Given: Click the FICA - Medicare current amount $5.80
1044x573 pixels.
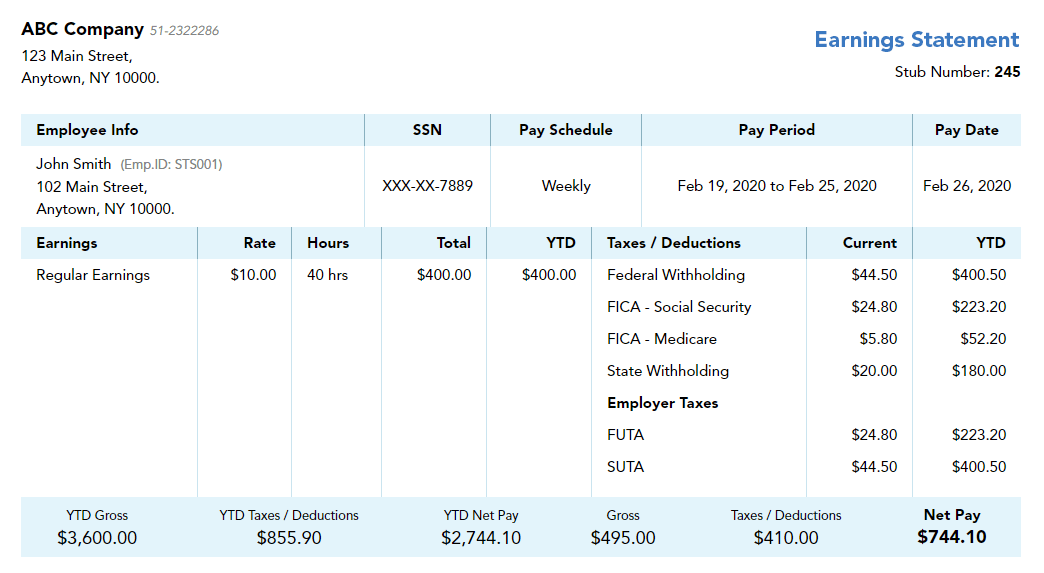Looking at the screenshot, I should (878, 339).
